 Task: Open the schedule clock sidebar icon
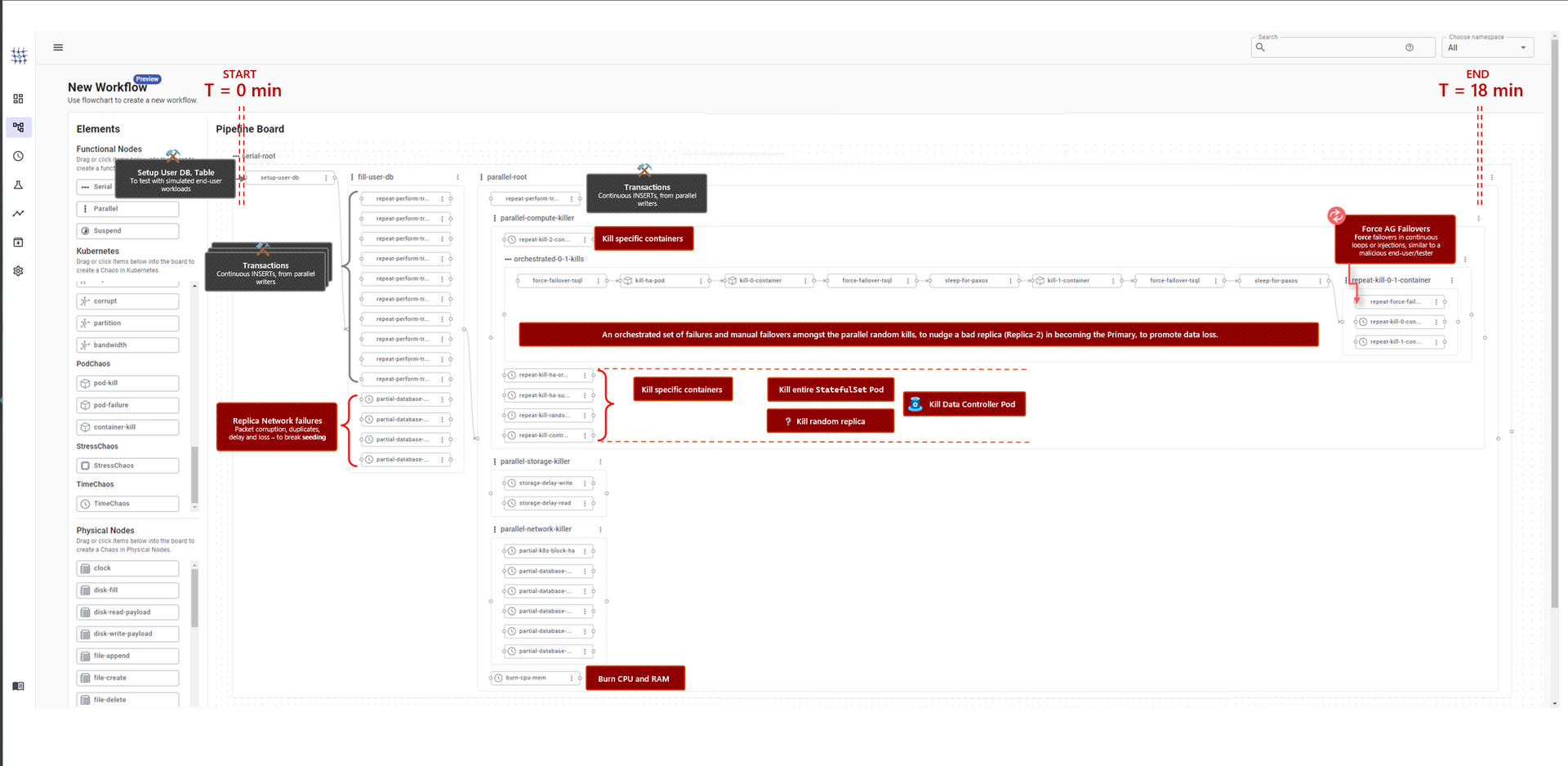[18, 156]
